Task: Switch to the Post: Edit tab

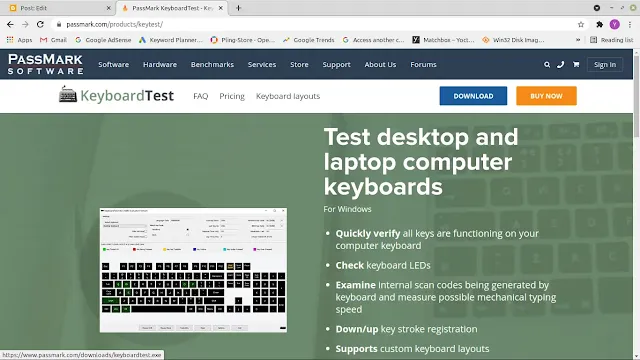Action: coord(59,8)
